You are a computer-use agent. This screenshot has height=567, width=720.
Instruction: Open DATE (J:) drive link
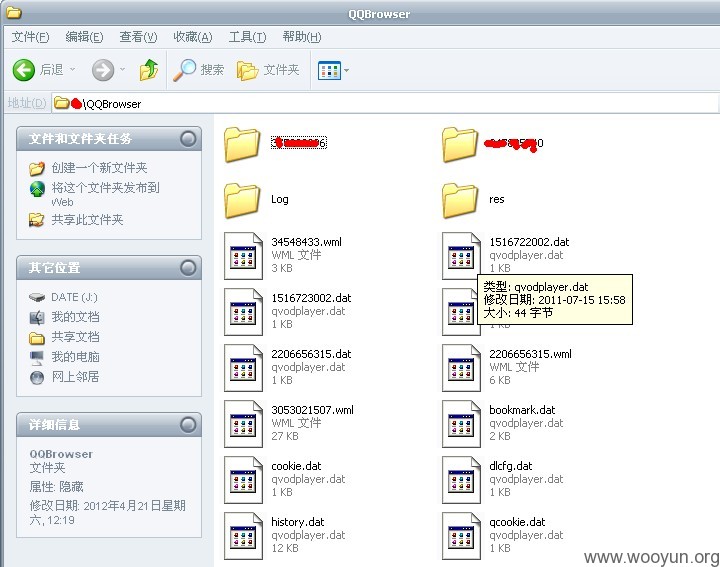coord(74,297)
